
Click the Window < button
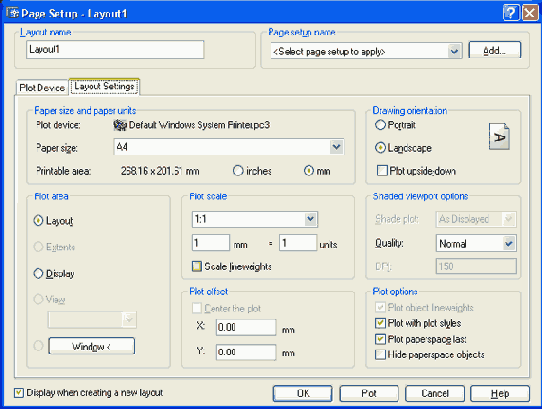pyautogui.click(x=92, y=346)
